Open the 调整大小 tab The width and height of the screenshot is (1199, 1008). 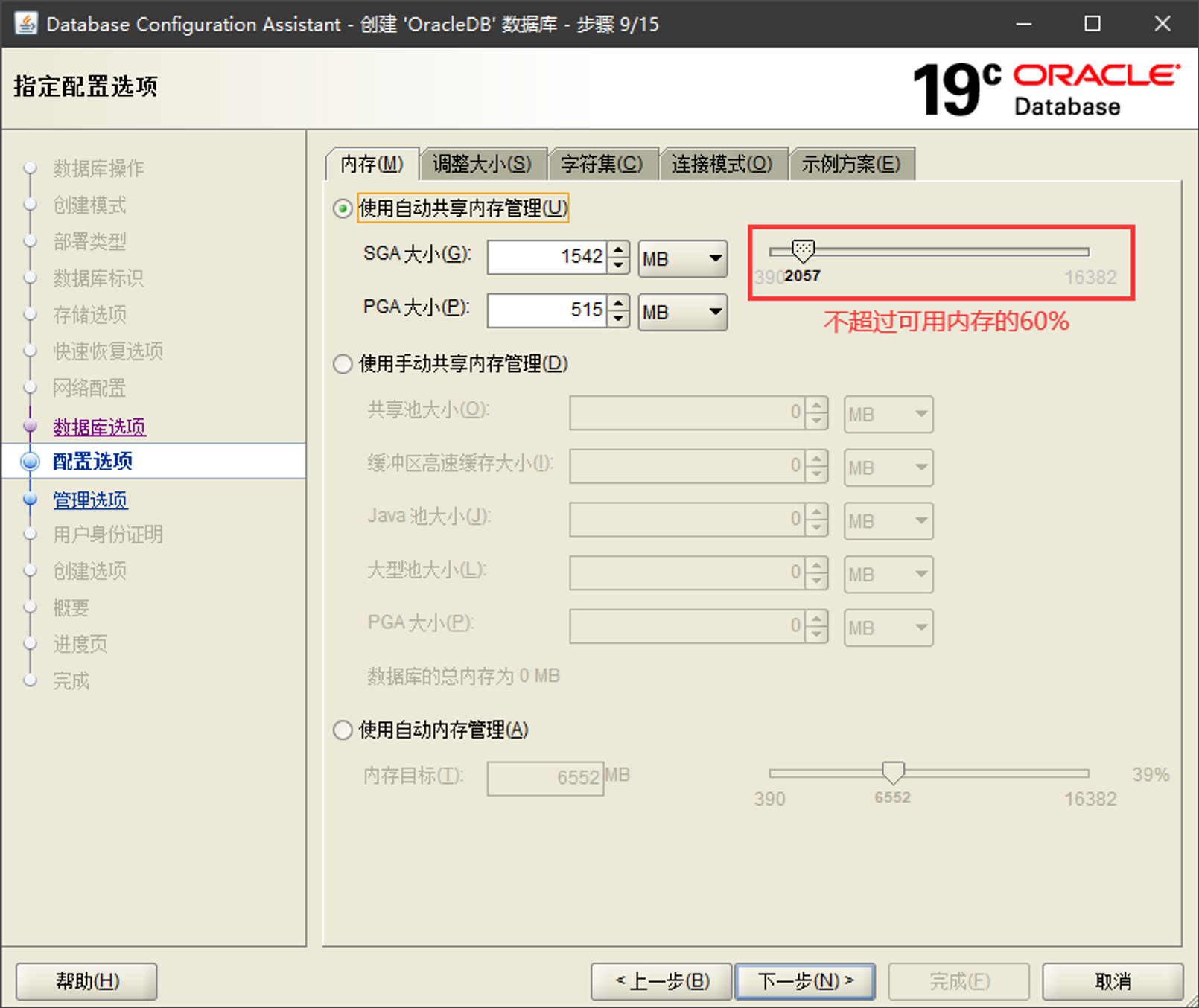pyautogui.click(x=482, y=164)
